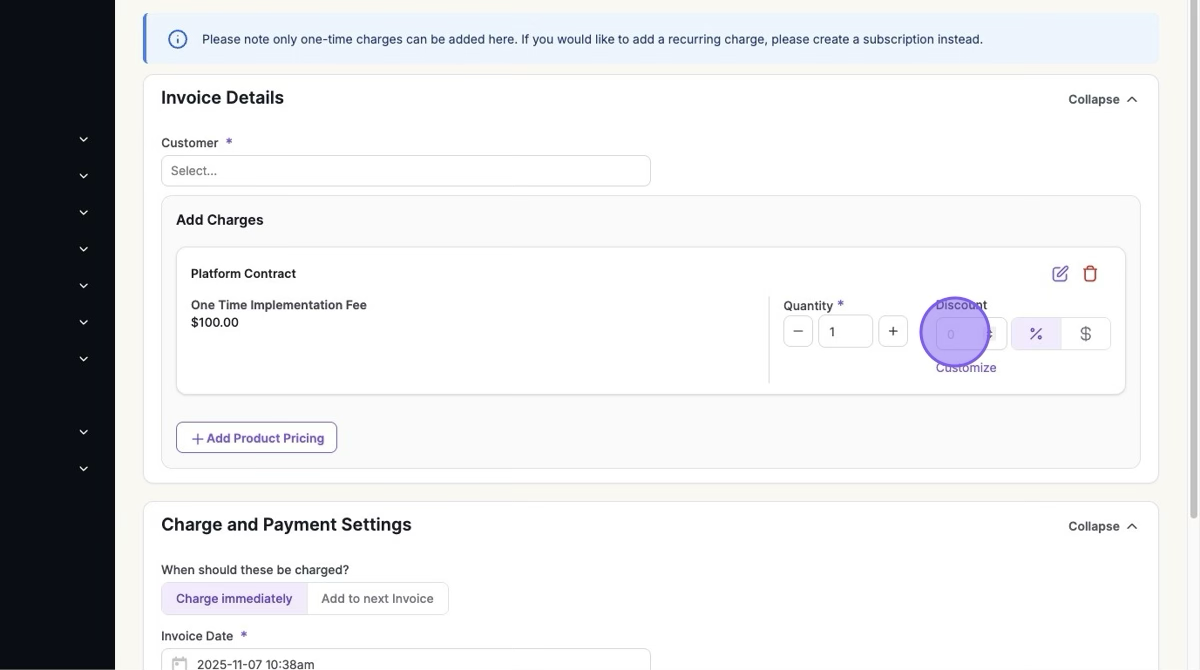Click the Customize link under Discount
Image resolution: width=1200 pixels, height=670 pixels.
[966, 368]
